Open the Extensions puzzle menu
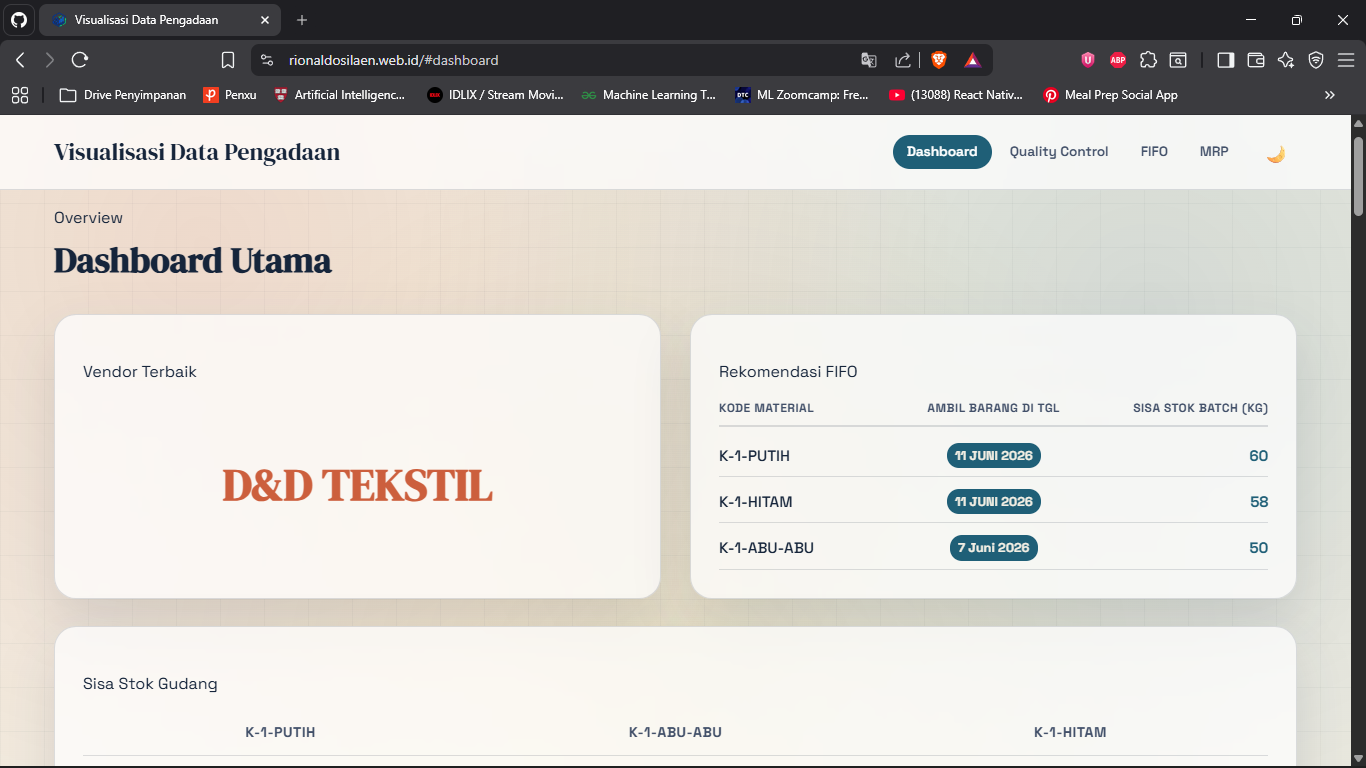1366x768 pixels. click(1148, 60)
